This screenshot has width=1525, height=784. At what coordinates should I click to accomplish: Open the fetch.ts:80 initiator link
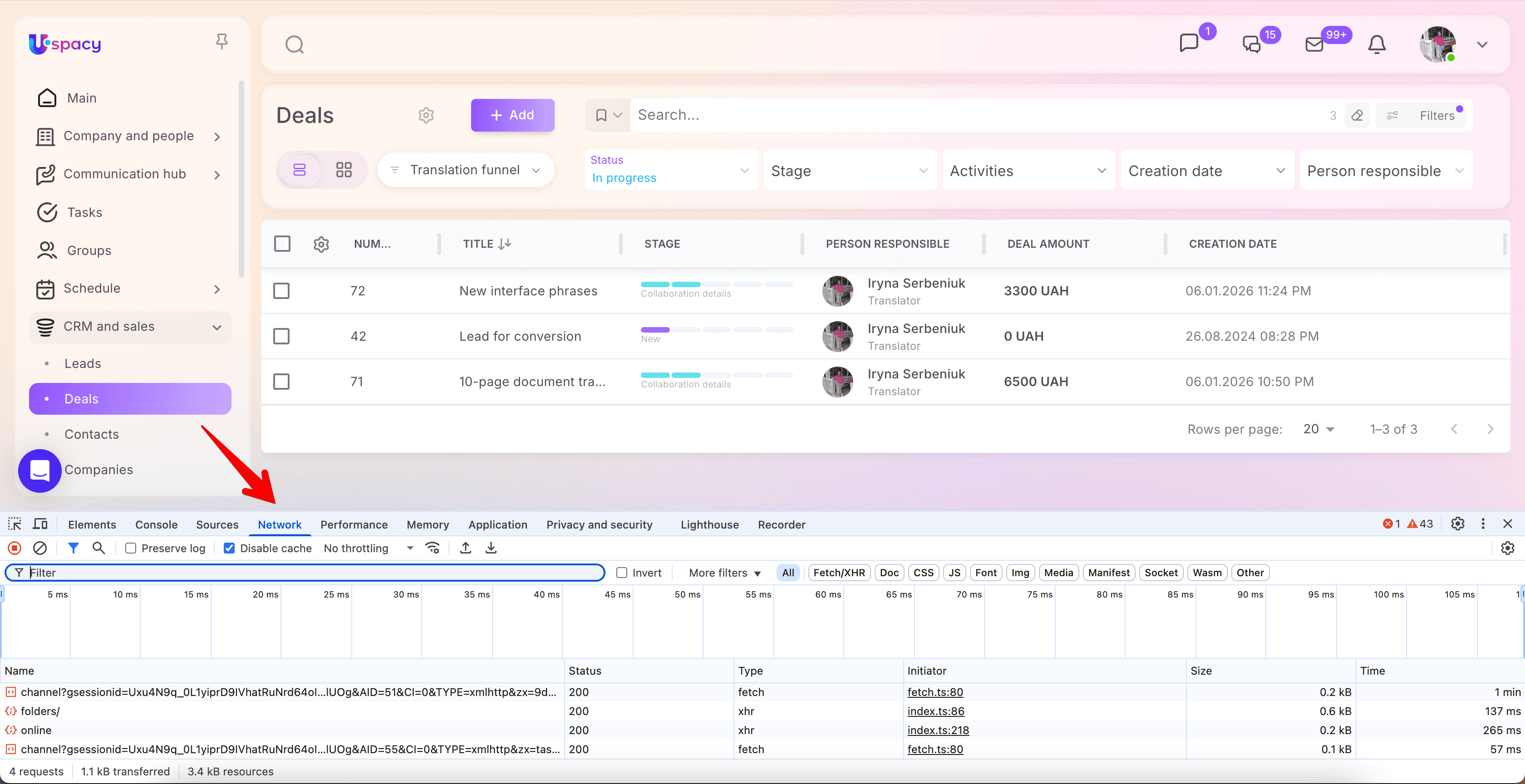(x=935, y=692)
